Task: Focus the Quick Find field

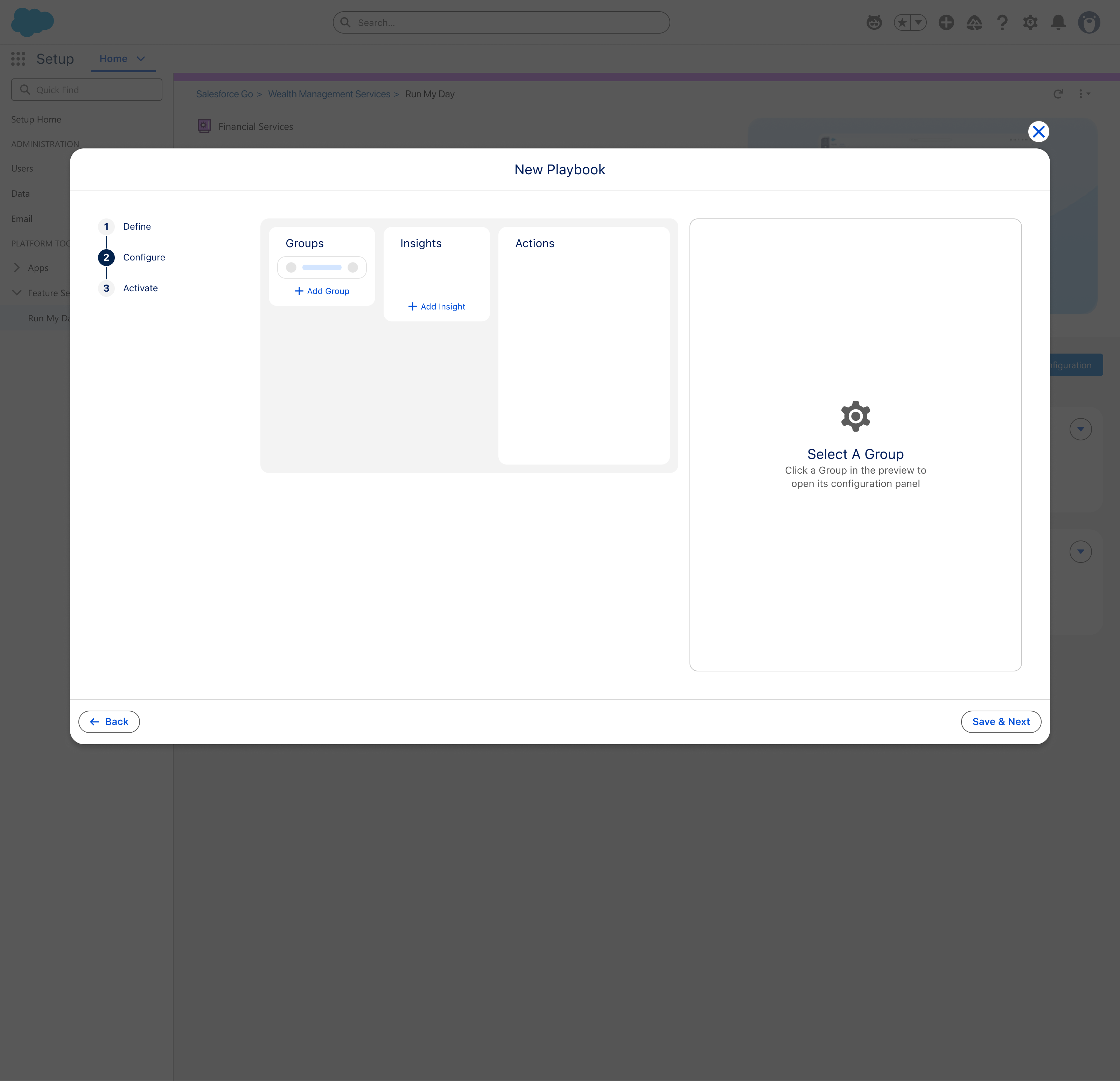Action: [87, 90]
